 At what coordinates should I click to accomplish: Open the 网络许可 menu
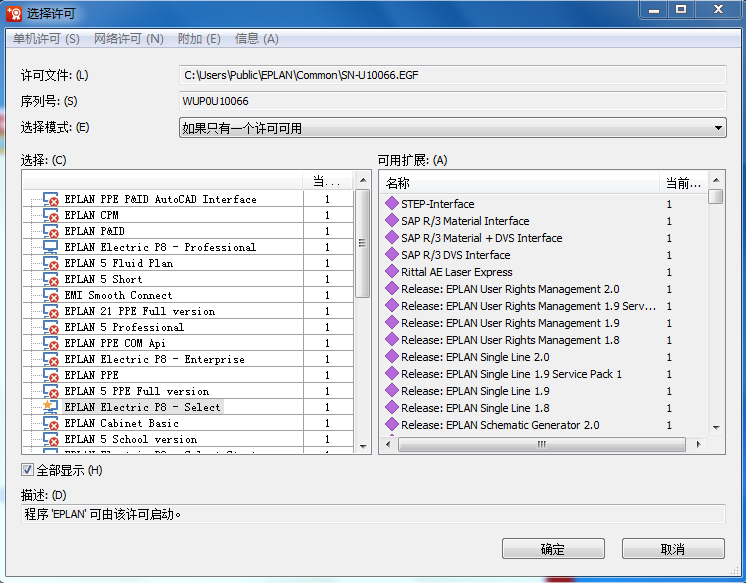click(x=128, y=39)
